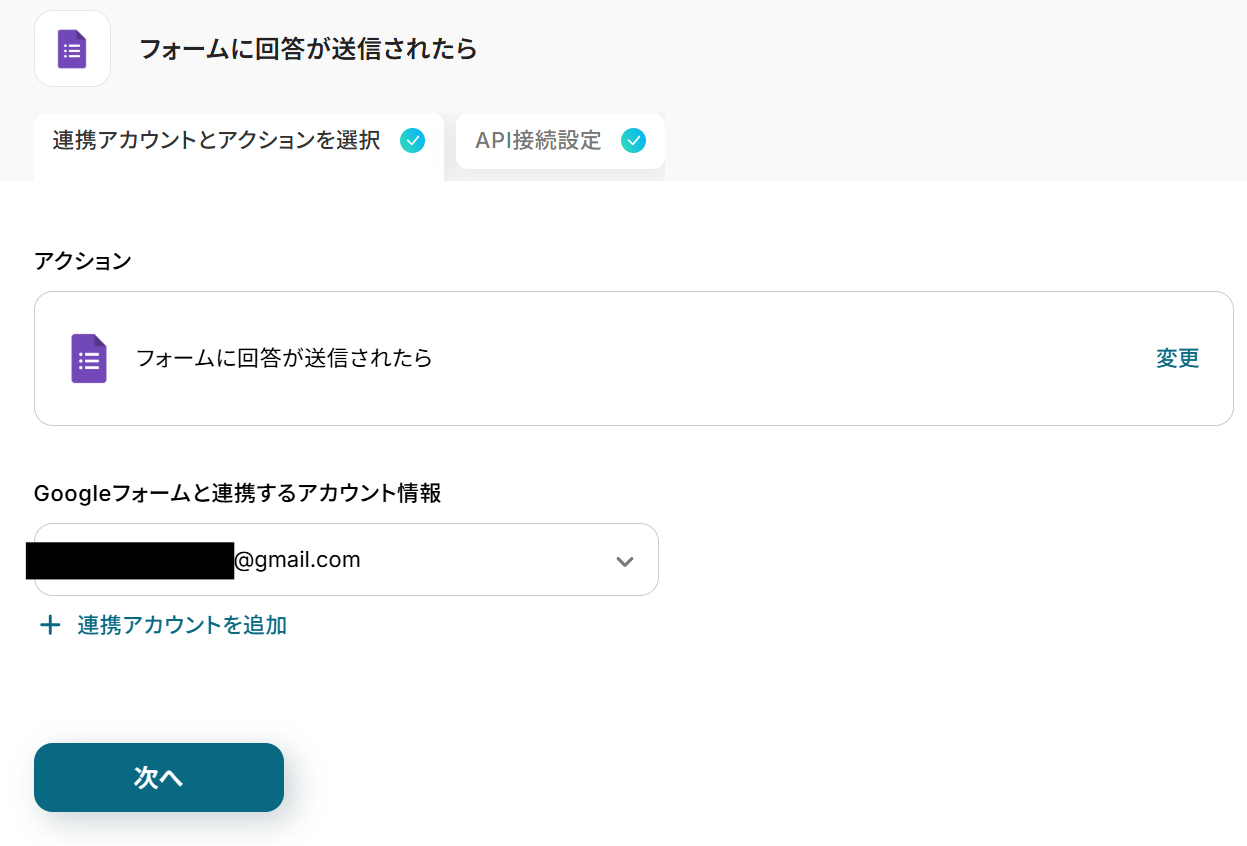Image resolution: width=1247 pixels, height=846 pixels.
Task: Click the page title フォームに回答が送信されたら in the header
Action: (308, 49)
